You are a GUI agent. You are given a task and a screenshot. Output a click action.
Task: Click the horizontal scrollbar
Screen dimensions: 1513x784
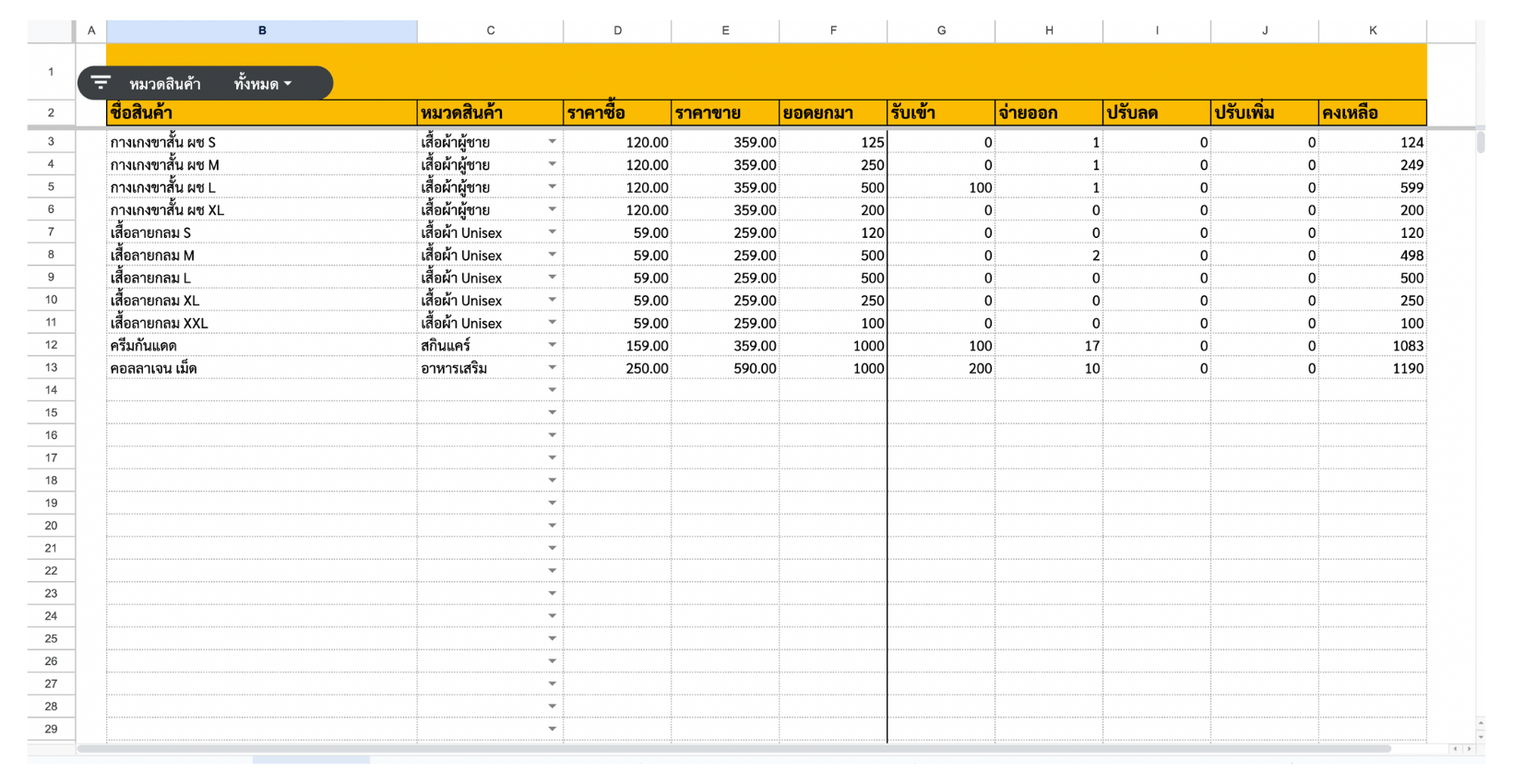(x=733, y=749)
